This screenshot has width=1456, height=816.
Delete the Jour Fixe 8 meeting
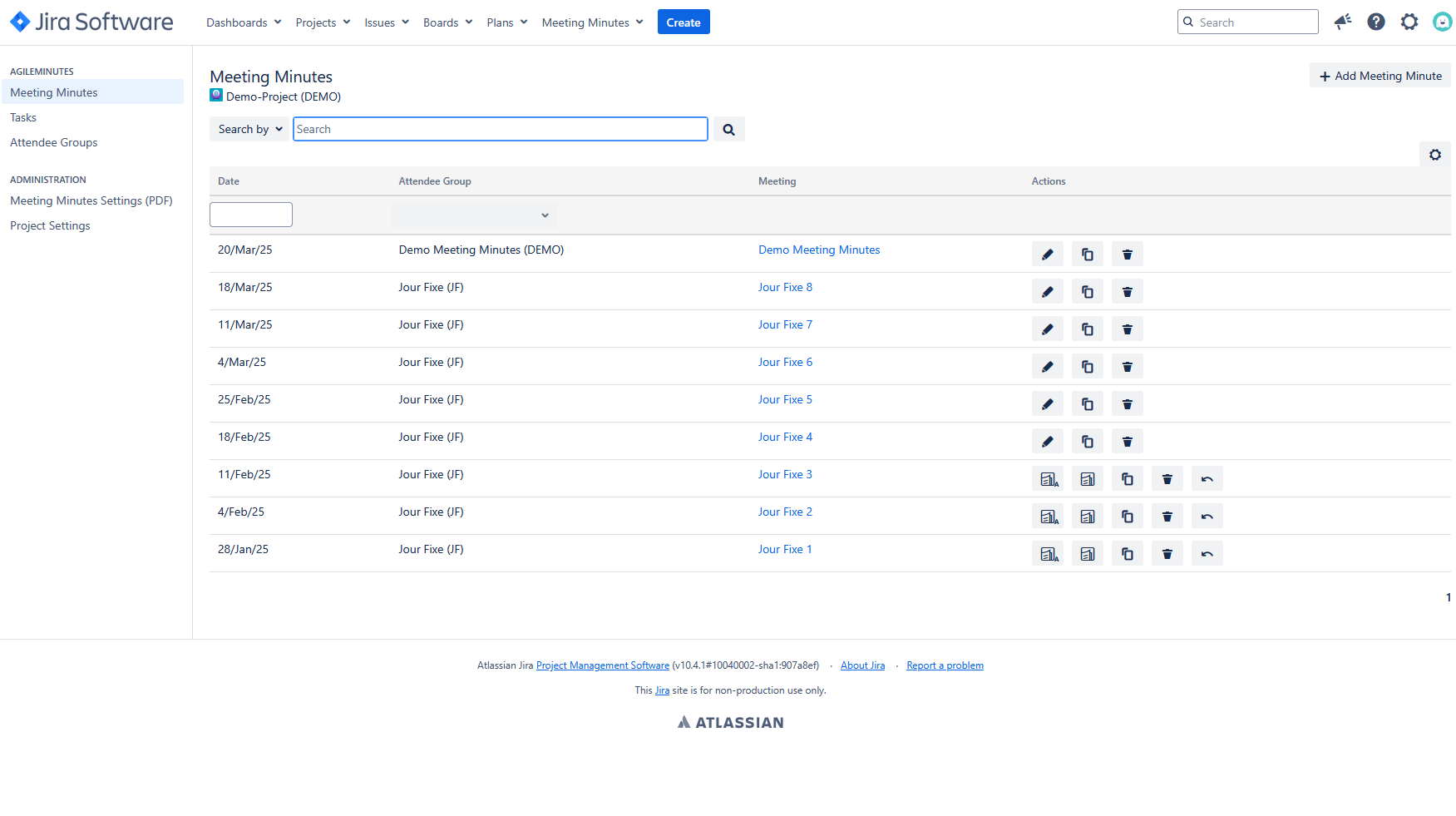(x=1127, y=292)
